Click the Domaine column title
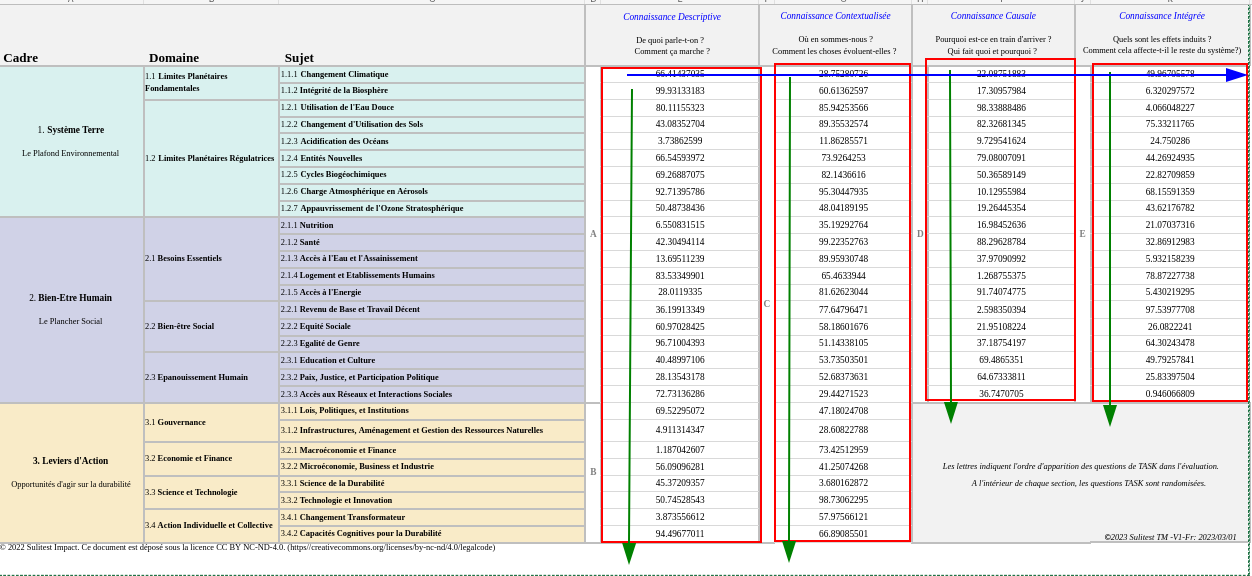The width and height of the screenshot is (1252, 576). tap(173, 57)
